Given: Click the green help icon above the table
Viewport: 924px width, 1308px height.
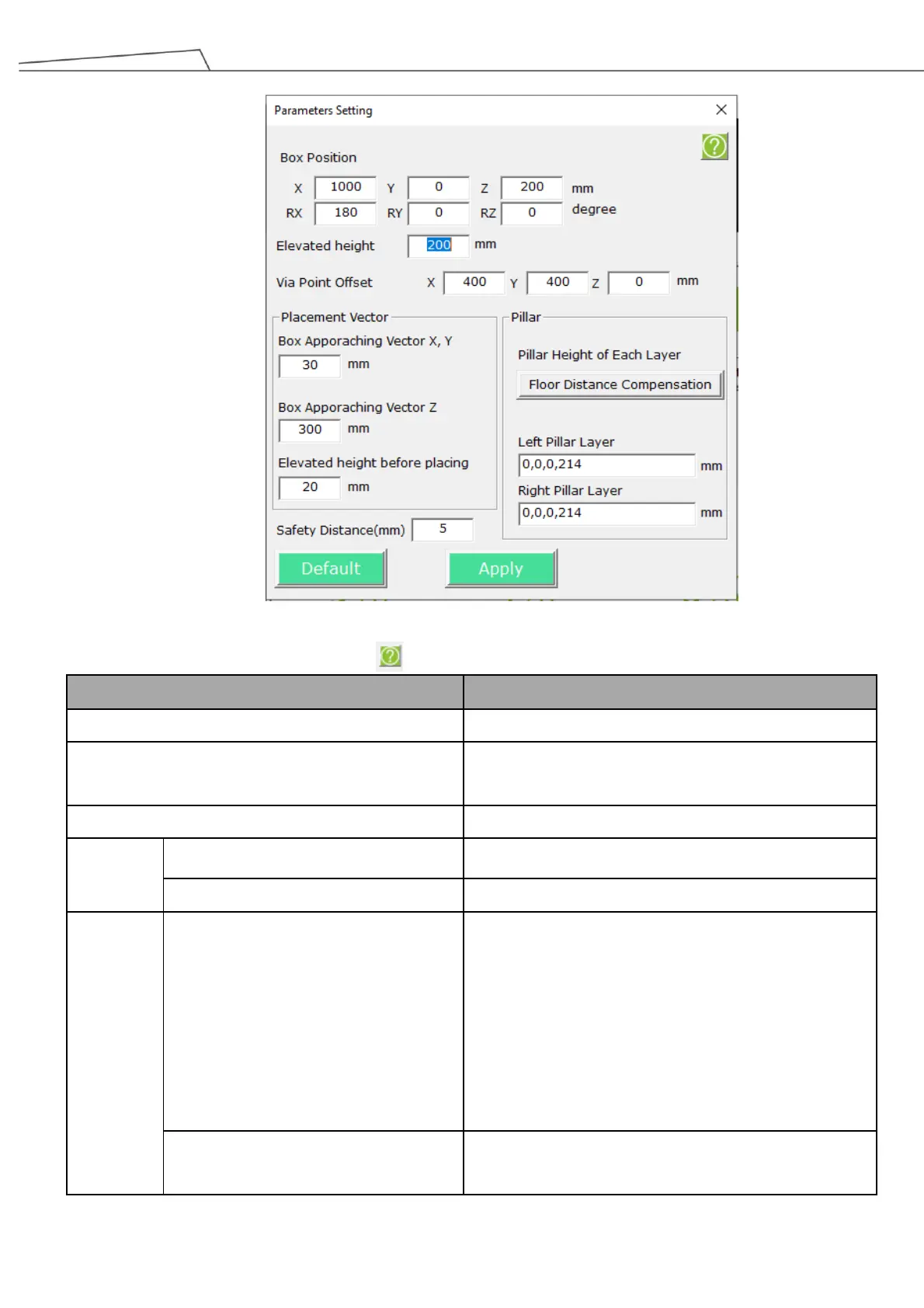Looking at the screenshot, I should (x=390, y=656).
